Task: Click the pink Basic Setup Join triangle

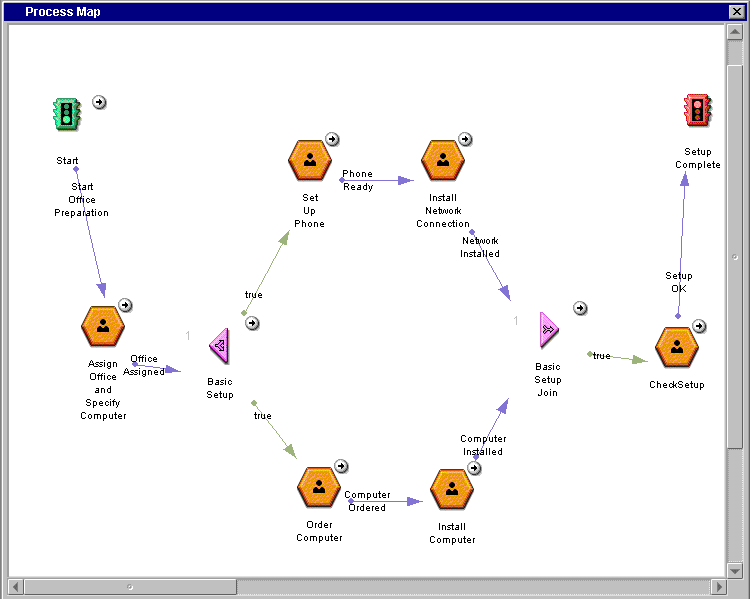Action: pos(549,330)
